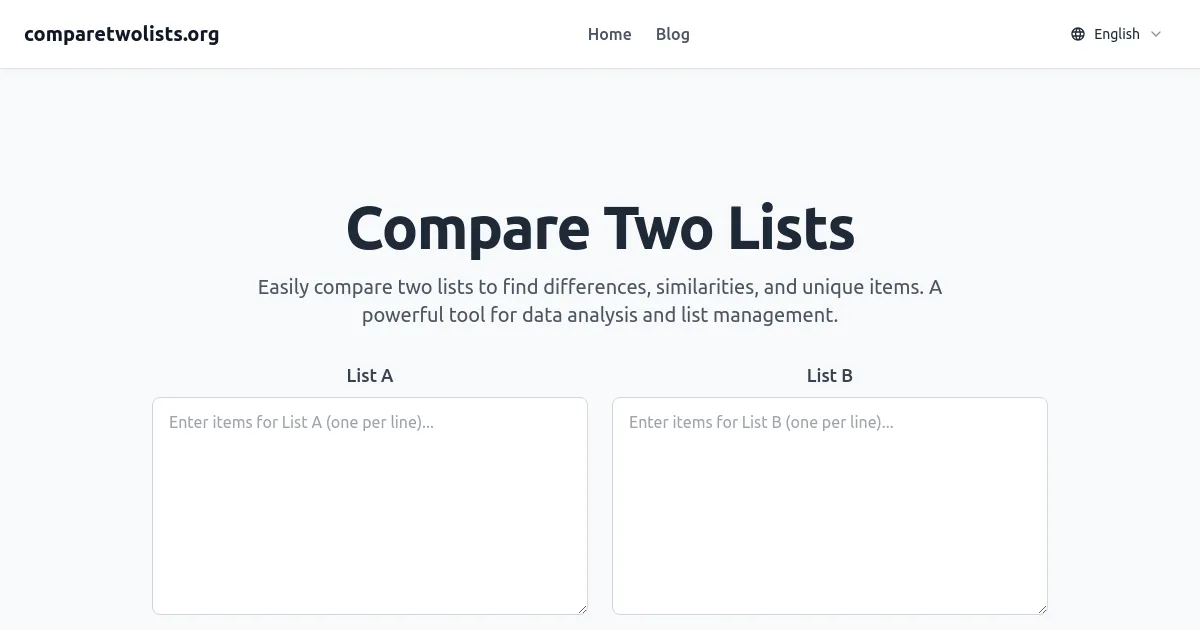Click inside the List A text area
1200x630 pixels.
(370, 505)
